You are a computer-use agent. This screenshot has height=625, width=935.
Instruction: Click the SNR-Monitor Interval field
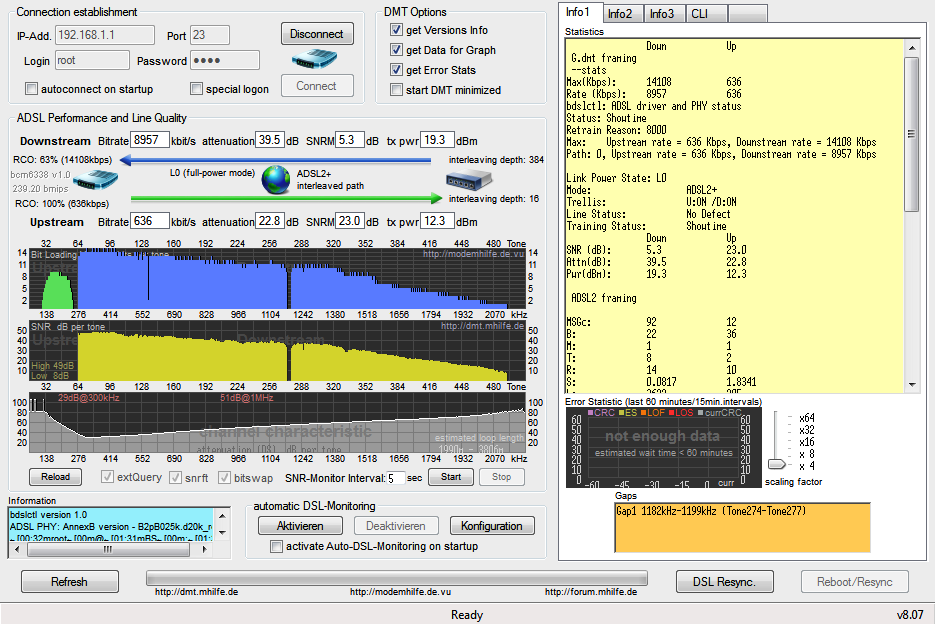[396, 478]
